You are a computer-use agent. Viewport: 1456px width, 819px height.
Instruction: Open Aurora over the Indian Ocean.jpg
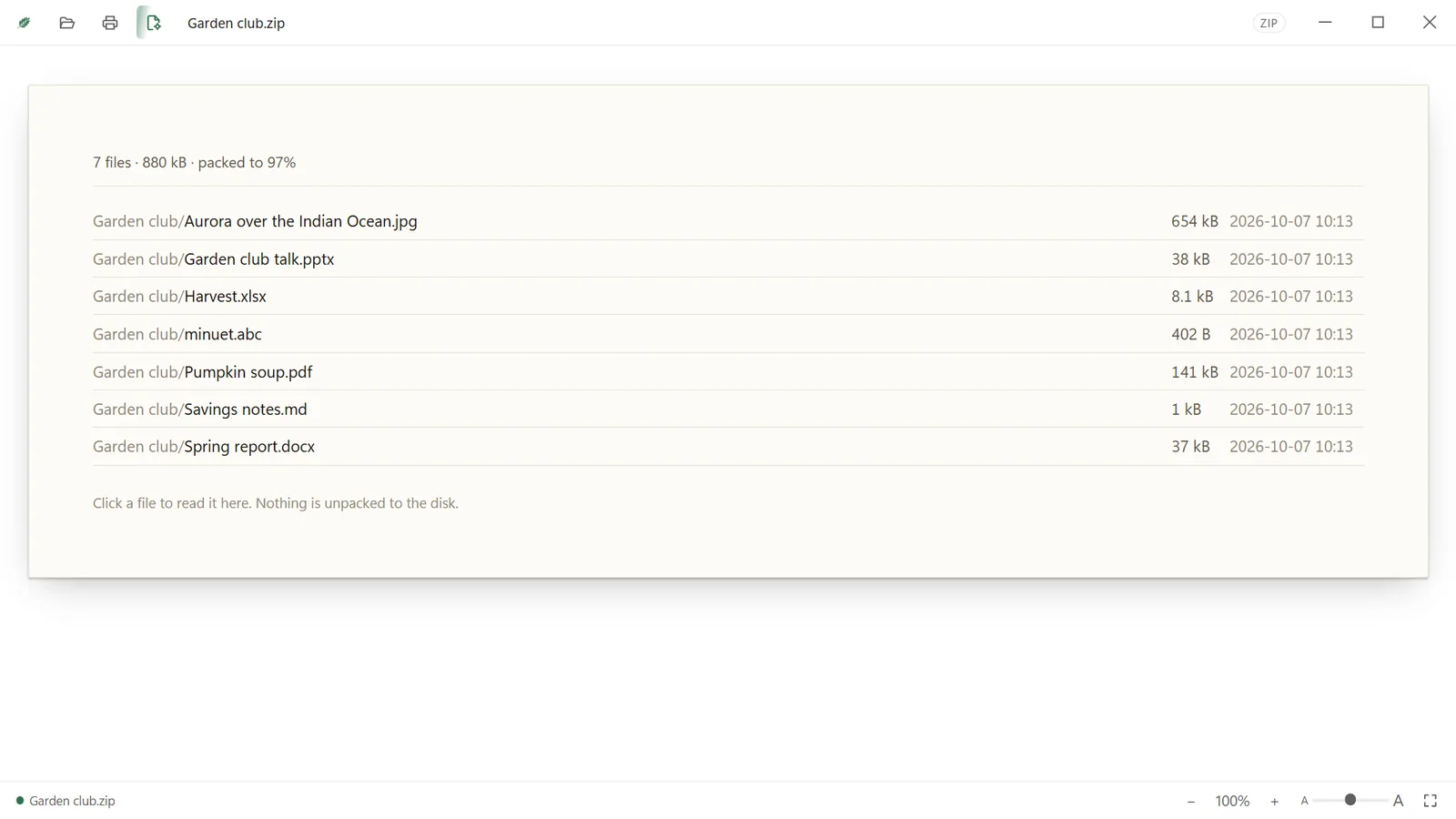pos(728,221)
